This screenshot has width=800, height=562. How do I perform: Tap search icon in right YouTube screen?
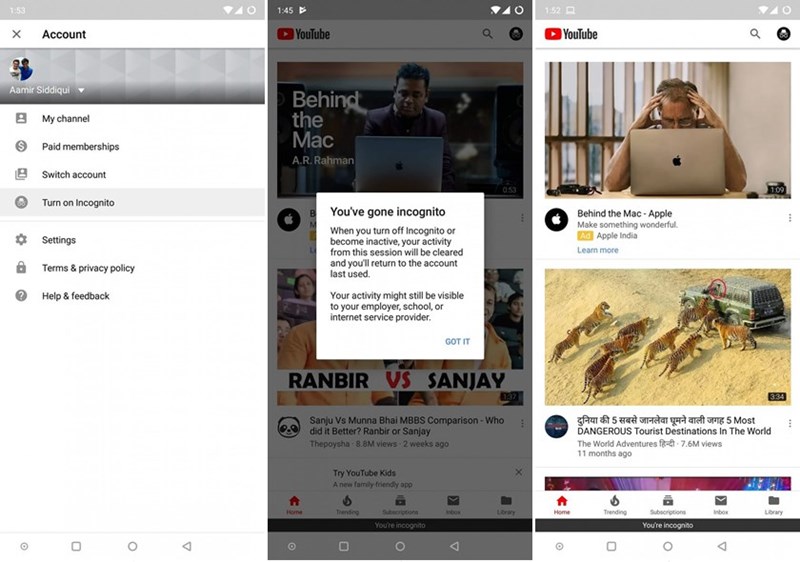pos(755,34)
